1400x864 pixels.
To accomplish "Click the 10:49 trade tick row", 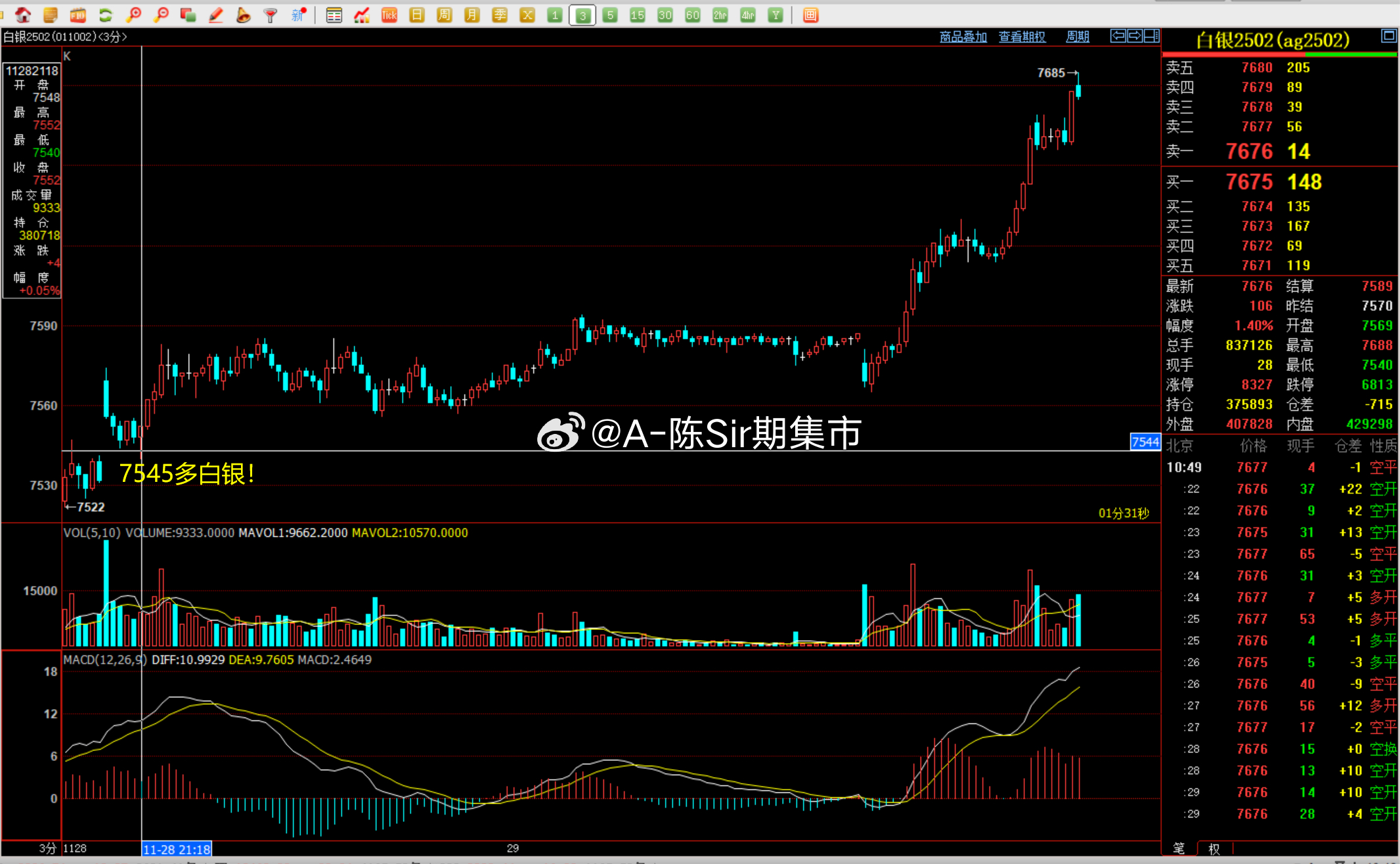I will point(1280,467).
